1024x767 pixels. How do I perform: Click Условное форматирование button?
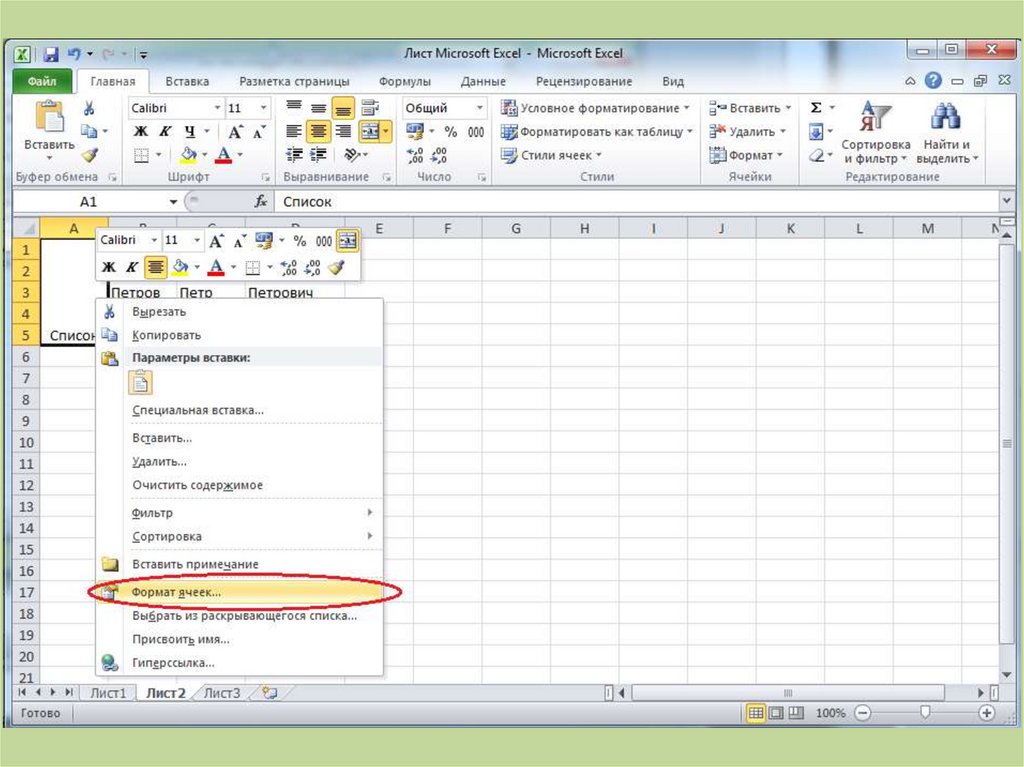595,108
